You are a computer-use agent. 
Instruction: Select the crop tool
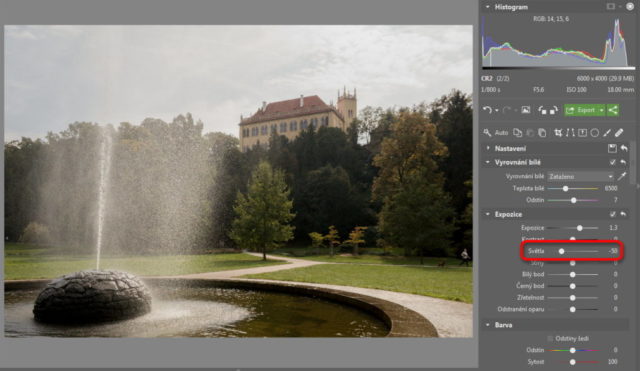click(x=558, y=133)
